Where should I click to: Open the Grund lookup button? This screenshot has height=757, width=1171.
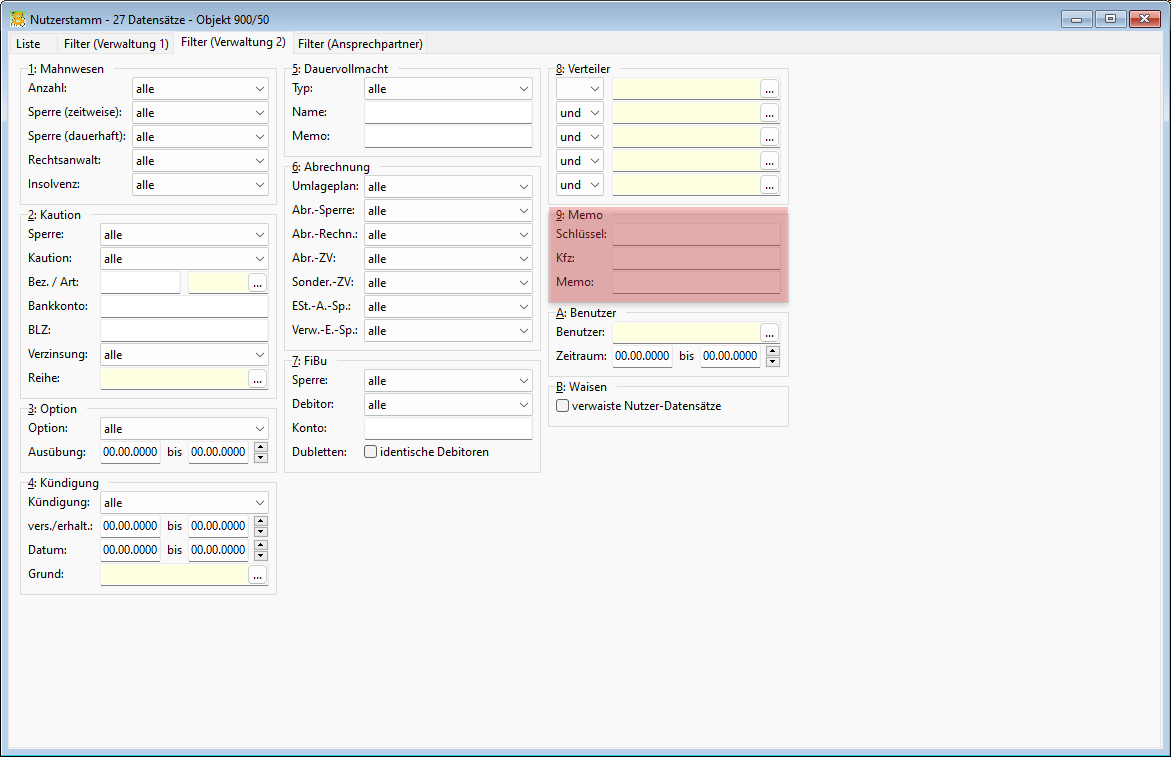258,575
